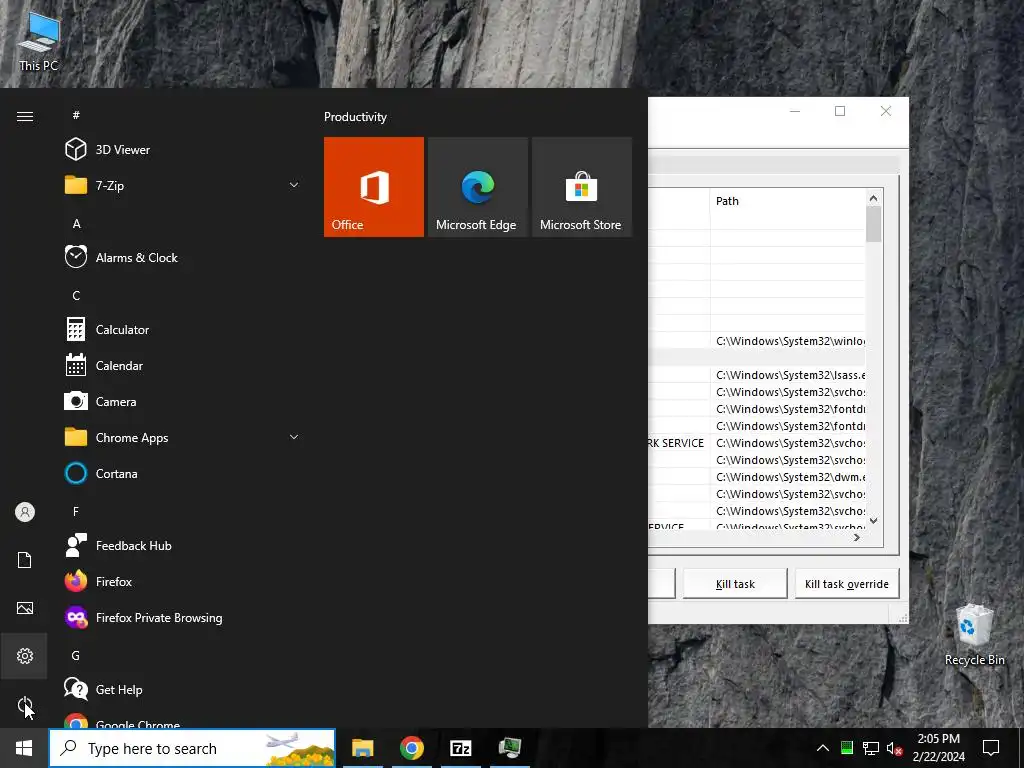
Task: Click the Productivity group heading
Action: click(x=355, y=117)
